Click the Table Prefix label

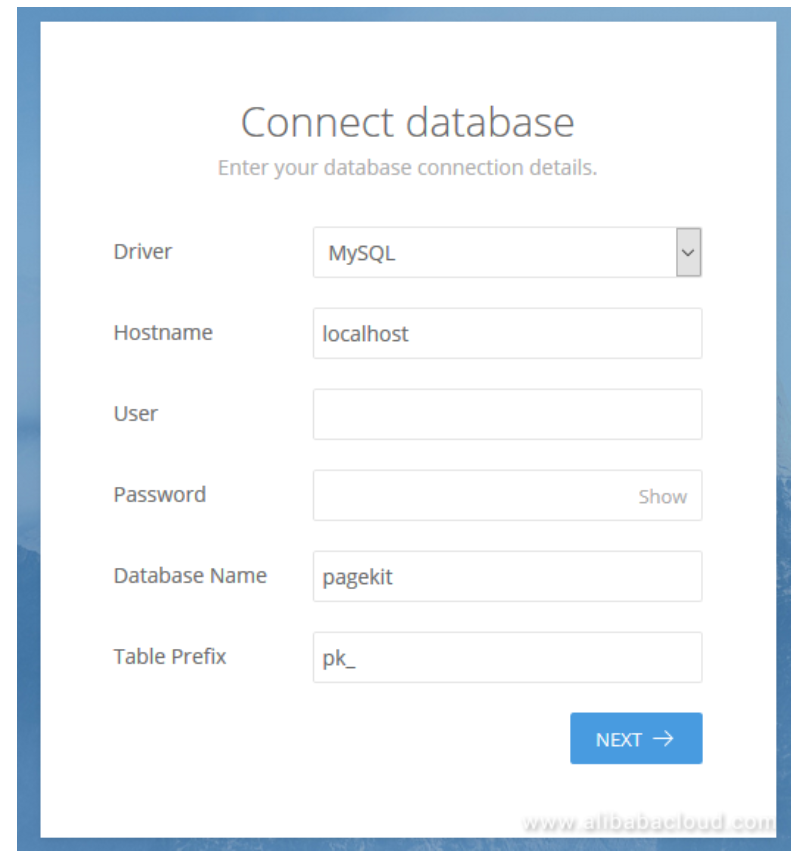click(170, 657)
